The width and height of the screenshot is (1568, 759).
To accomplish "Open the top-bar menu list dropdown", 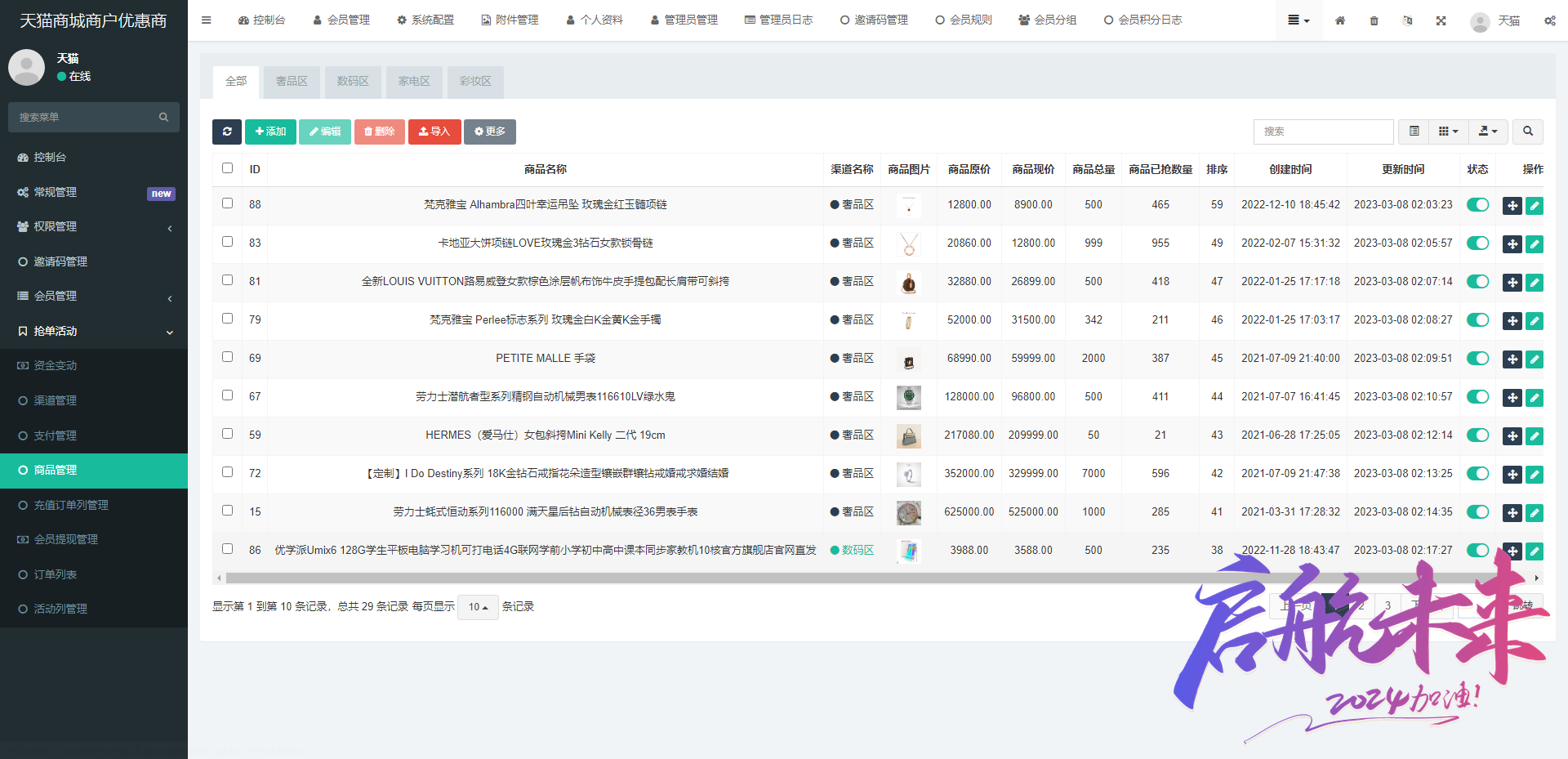I will click(1298, 20).
